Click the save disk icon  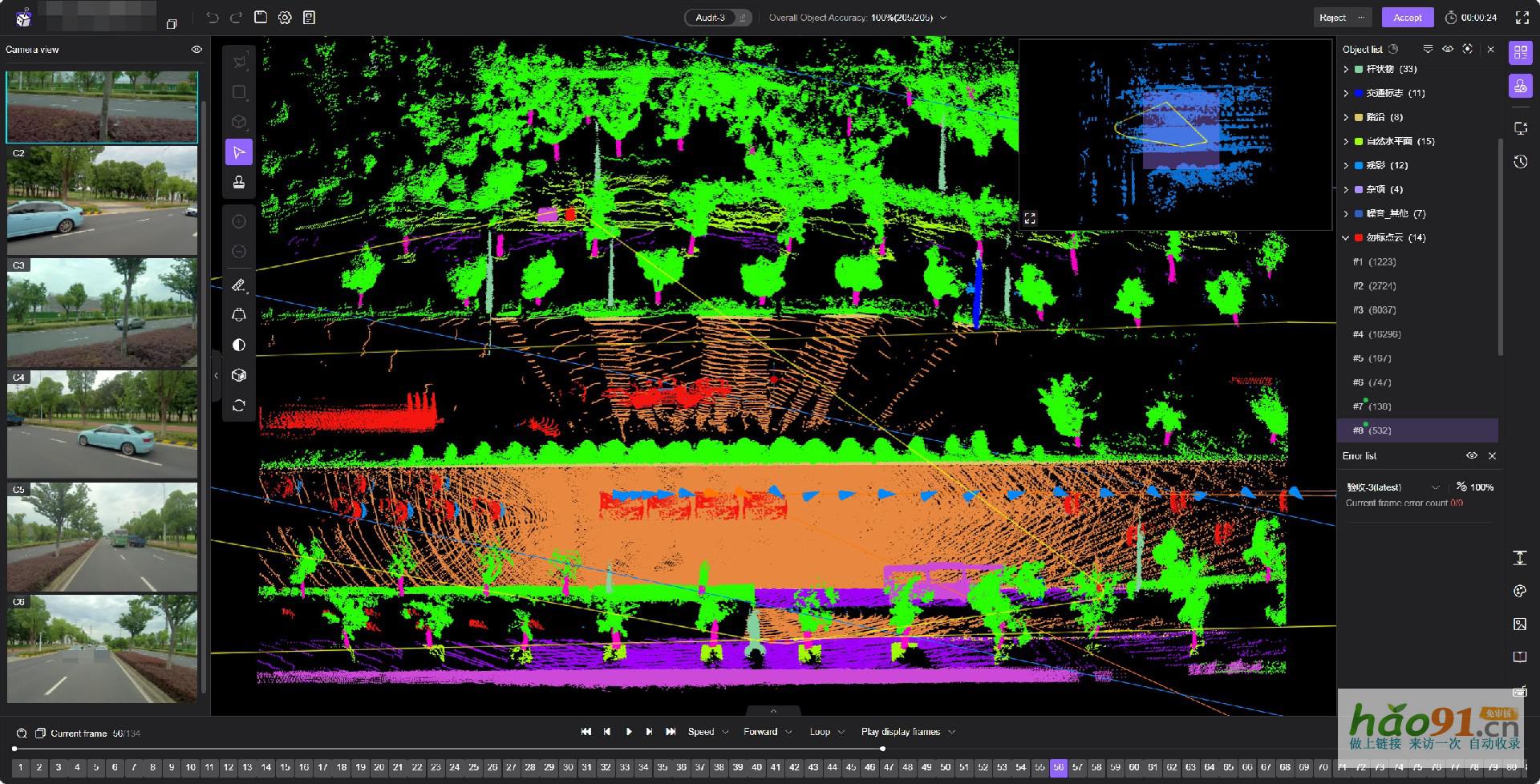261,18
